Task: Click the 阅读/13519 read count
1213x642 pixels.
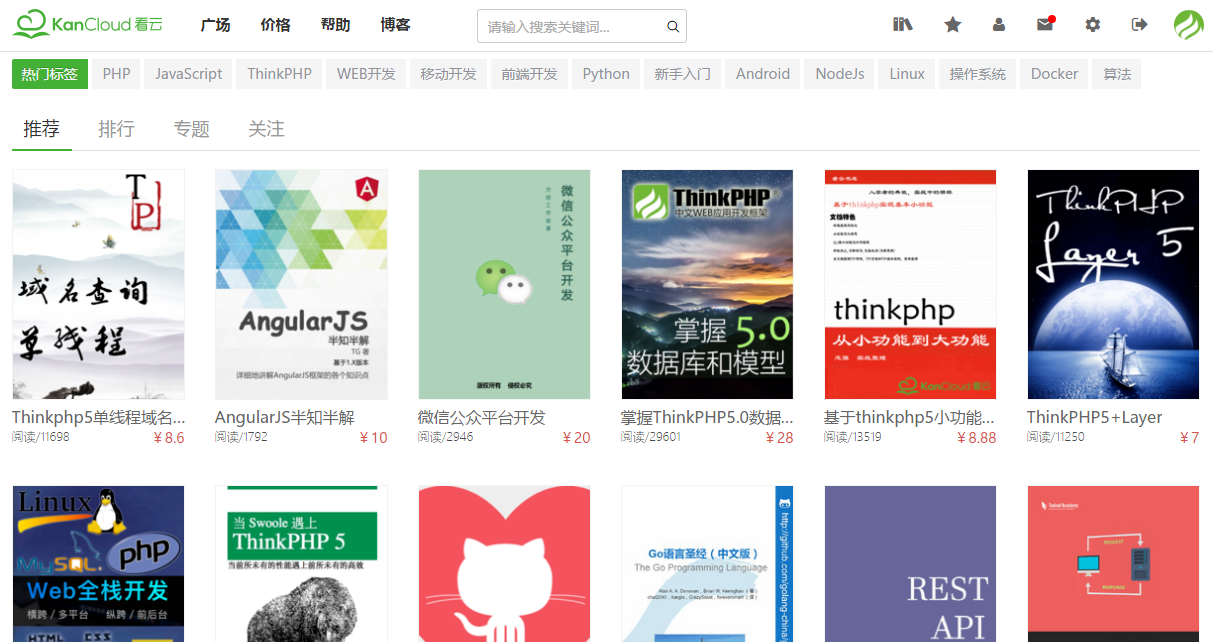Action: [853, 437]
